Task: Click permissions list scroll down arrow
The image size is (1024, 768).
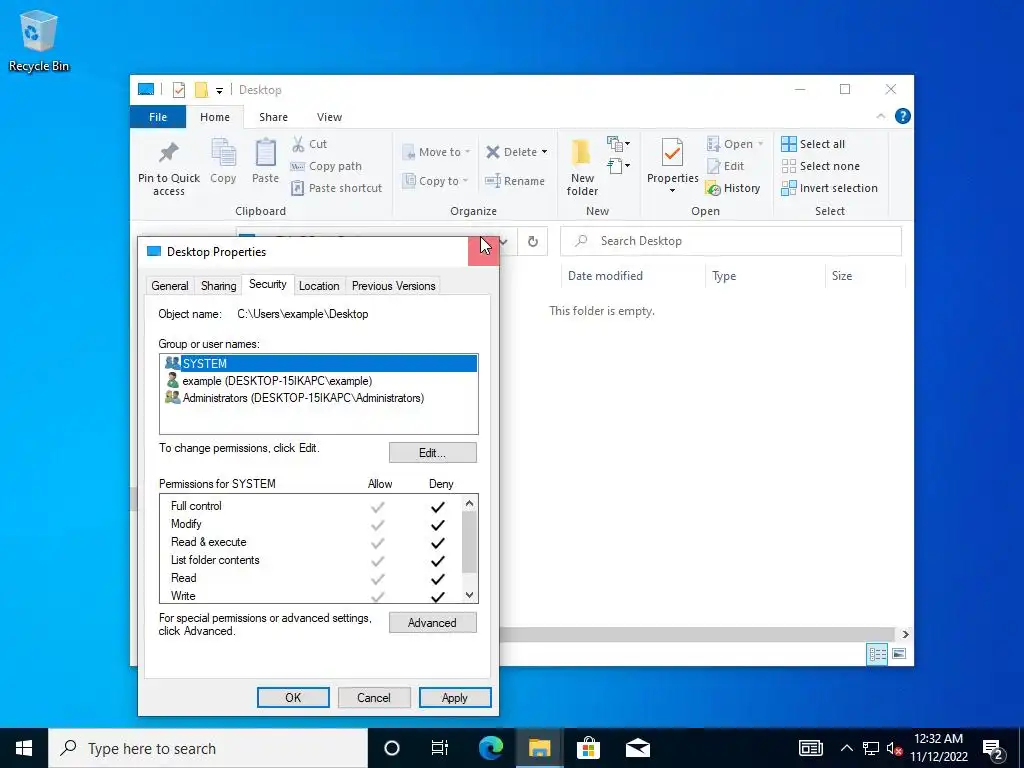Action: [469, 595]
